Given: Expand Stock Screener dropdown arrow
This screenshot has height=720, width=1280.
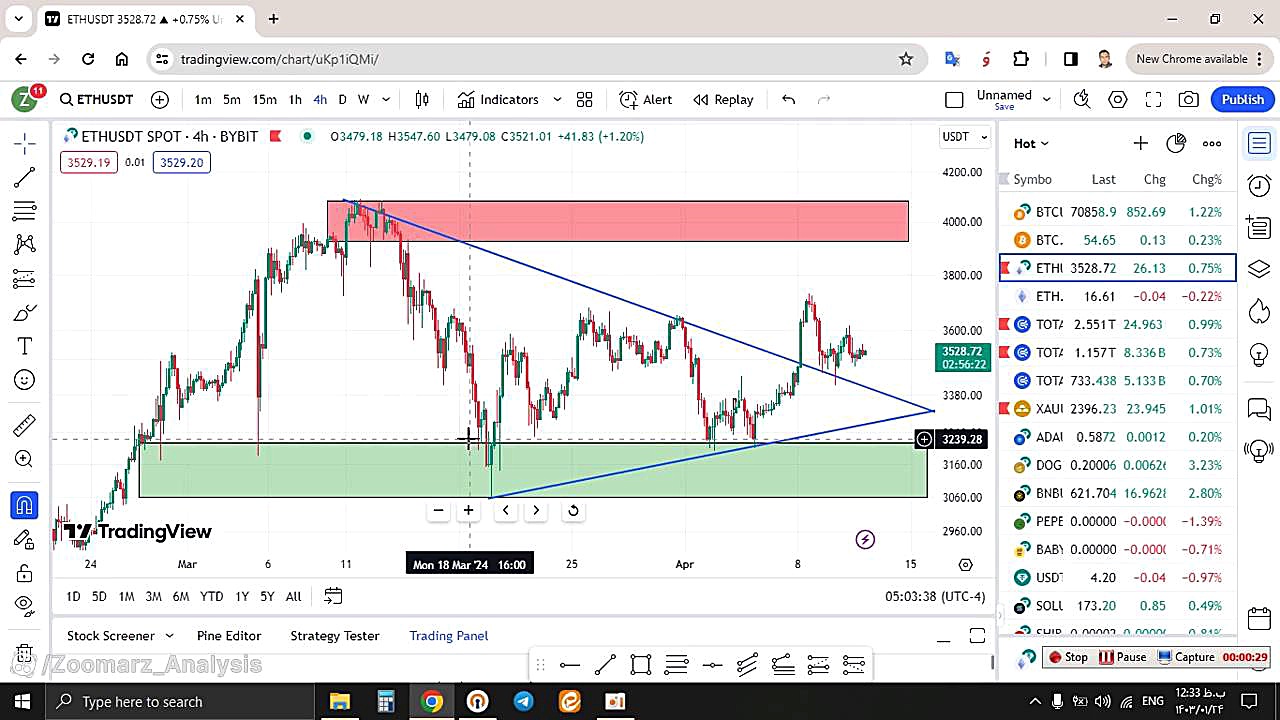Looking at the screenshot, I should pos(169,635).
